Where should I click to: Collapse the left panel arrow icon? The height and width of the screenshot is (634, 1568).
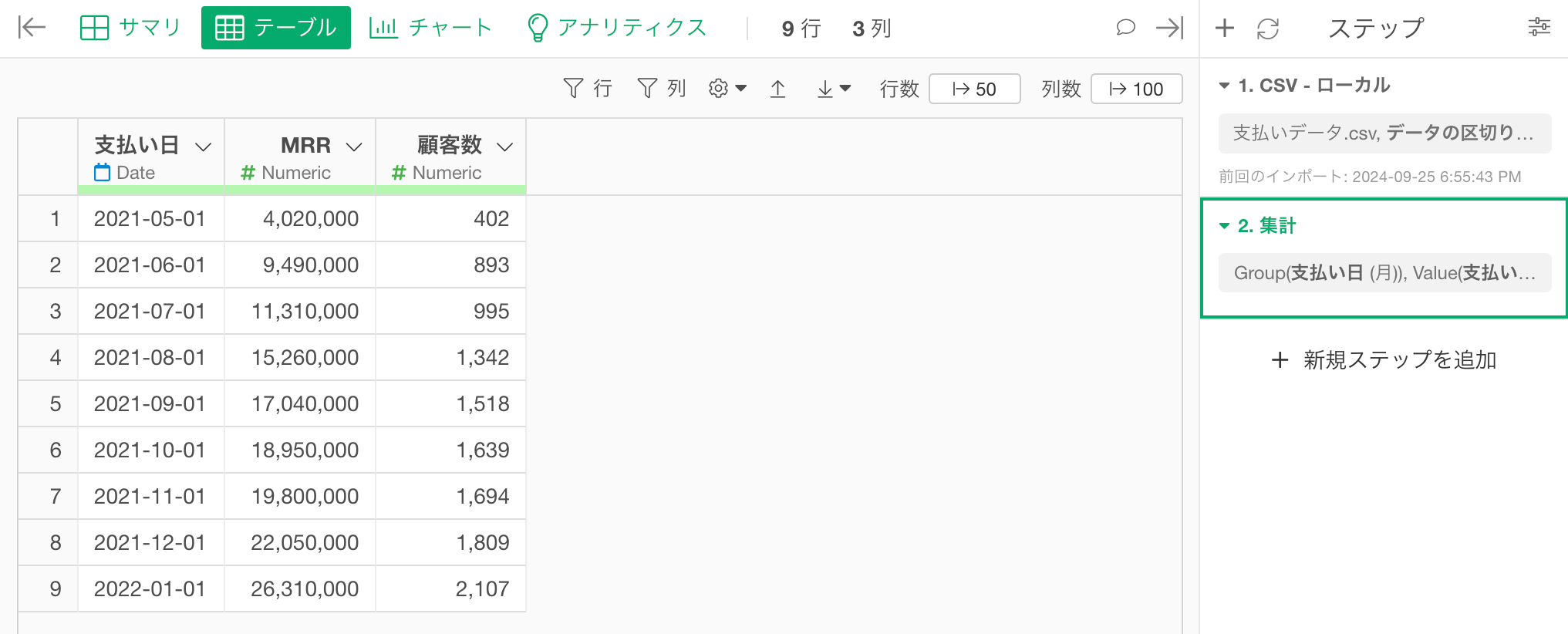(x=32, y=28)
